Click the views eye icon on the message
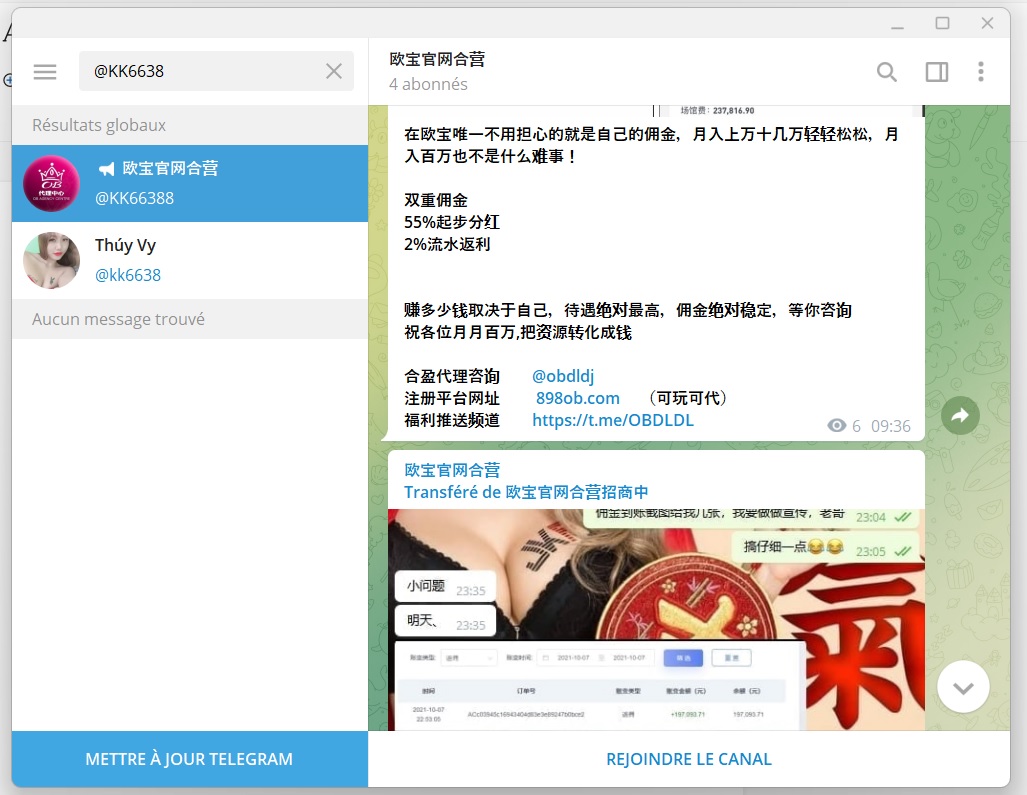This screenshot has height=795, width=1027. pyautogui.click(x=836, y=426)
